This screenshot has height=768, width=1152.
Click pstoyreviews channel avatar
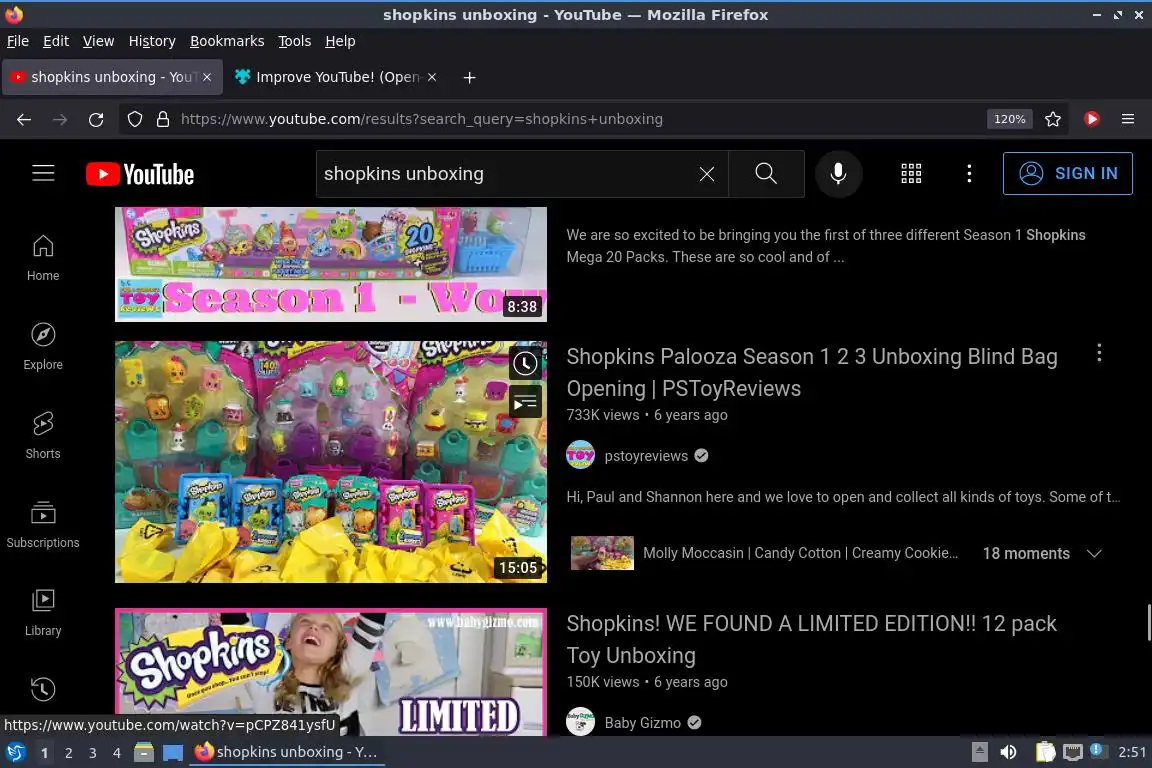[580, 456]
